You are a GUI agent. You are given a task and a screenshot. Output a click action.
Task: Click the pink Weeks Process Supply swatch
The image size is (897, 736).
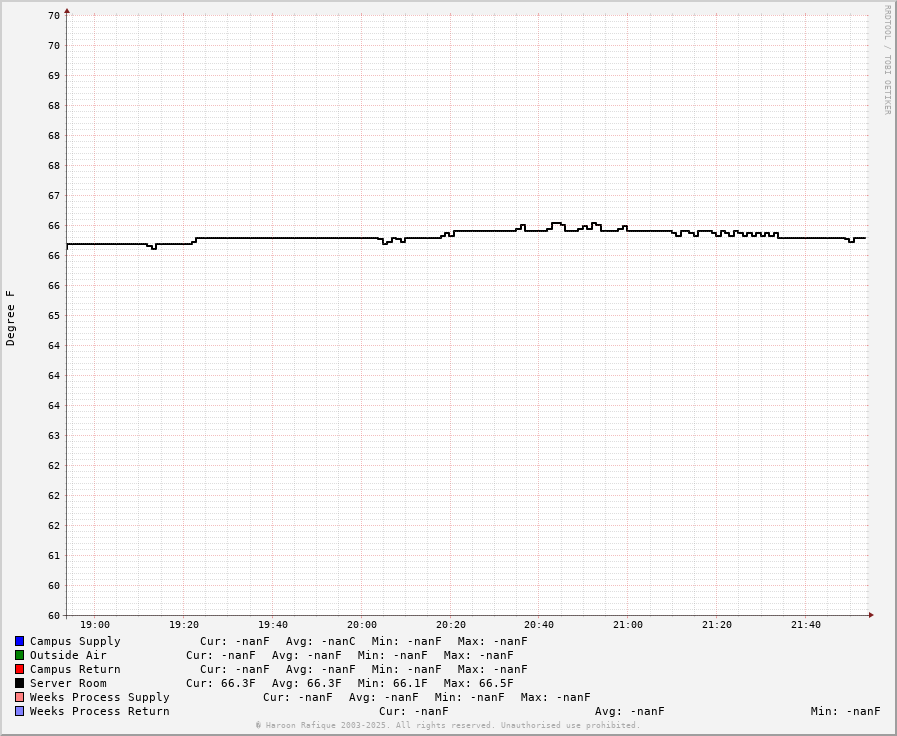(x=19, y=697)
